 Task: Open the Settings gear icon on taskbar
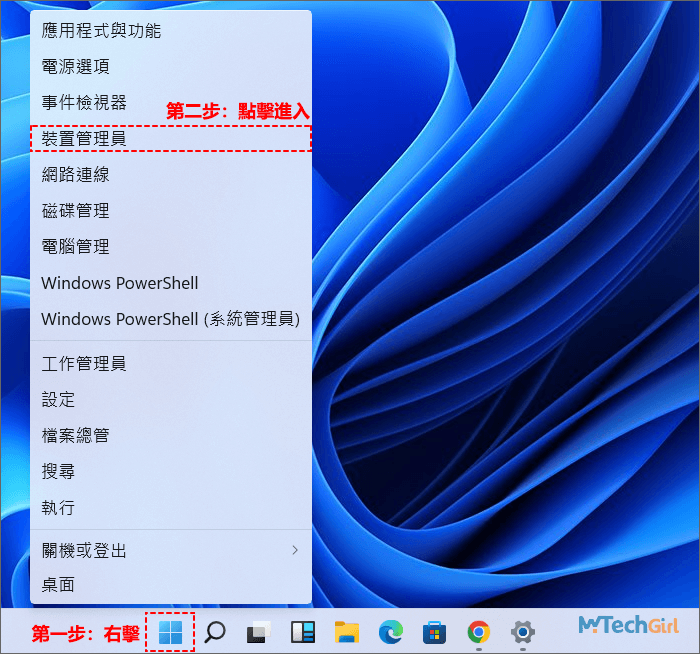(522, 631)
